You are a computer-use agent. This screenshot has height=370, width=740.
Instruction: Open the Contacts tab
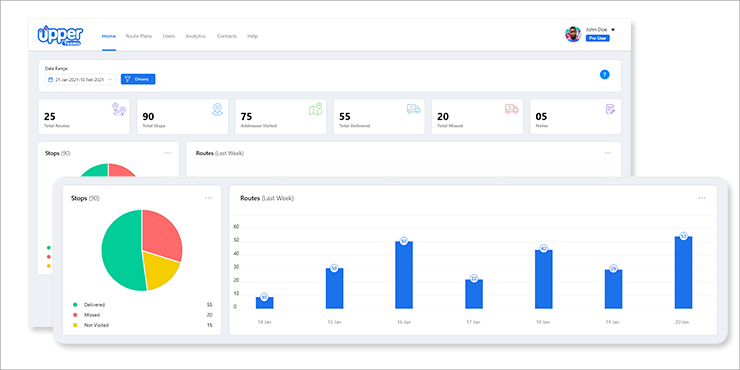[x=227, y=36]
